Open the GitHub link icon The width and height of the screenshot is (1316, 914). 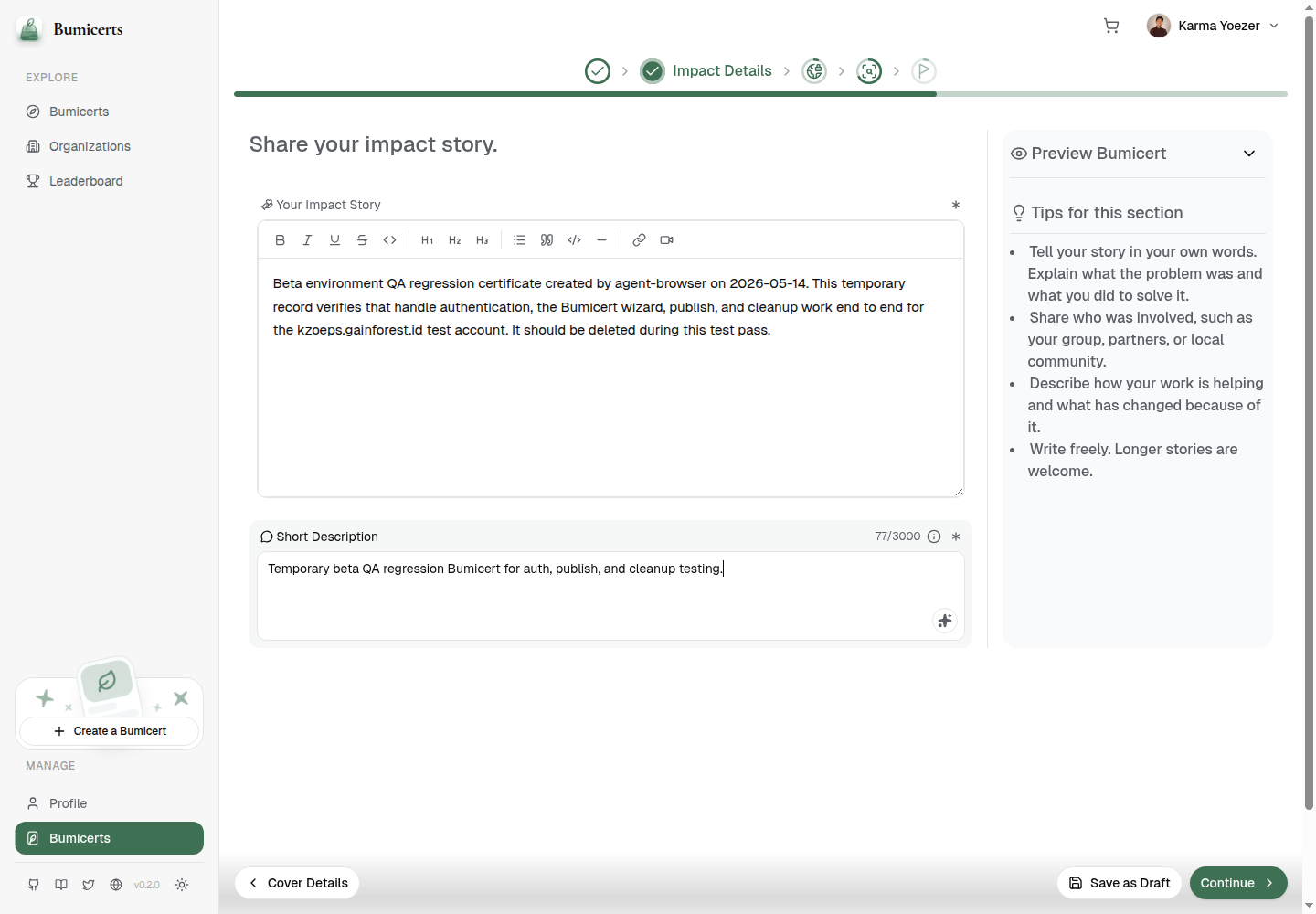click(x=34, y=885)
